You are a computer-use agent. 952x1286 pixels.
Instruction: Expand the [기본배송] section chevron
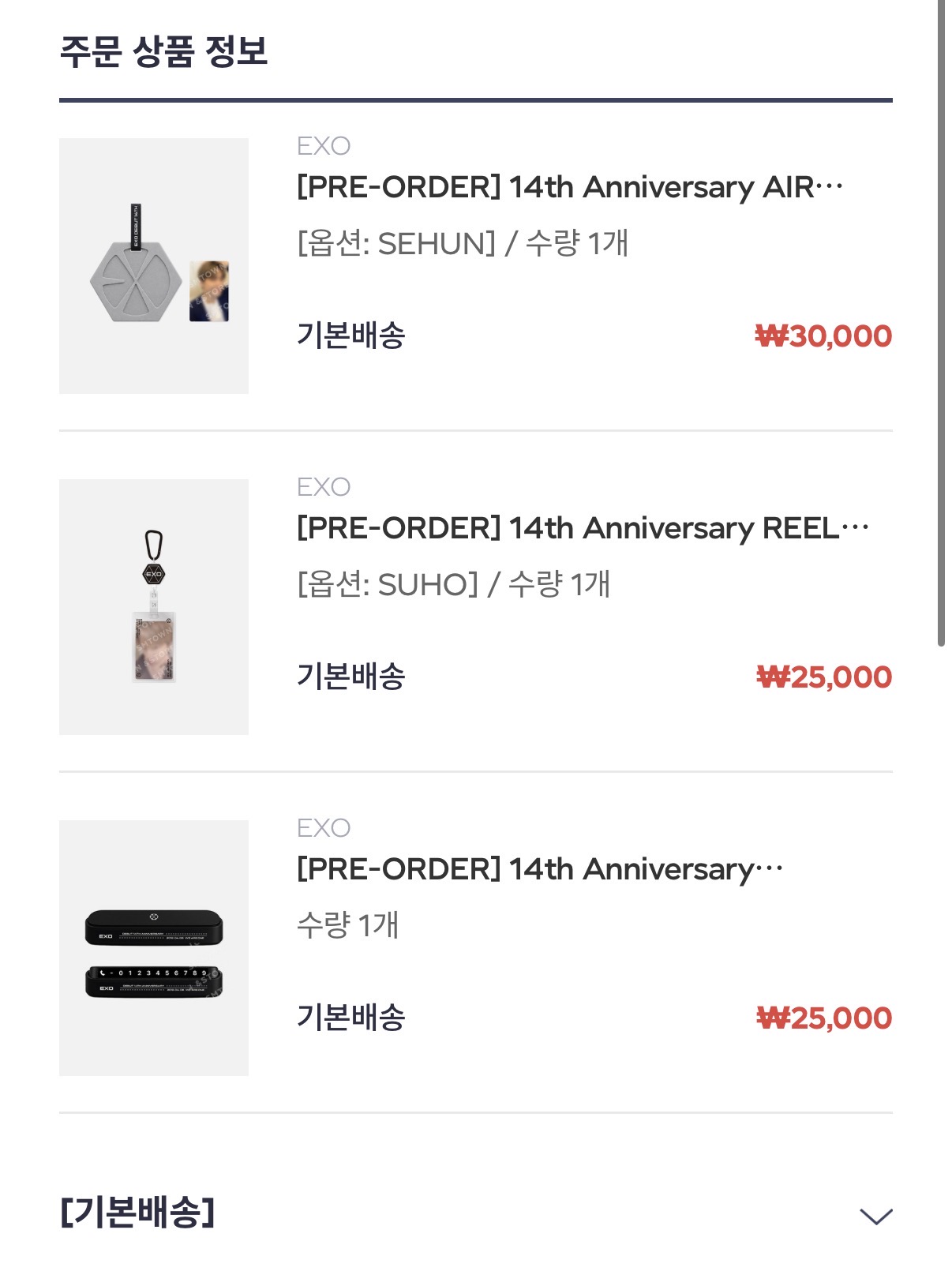(x=875, y=1217)
